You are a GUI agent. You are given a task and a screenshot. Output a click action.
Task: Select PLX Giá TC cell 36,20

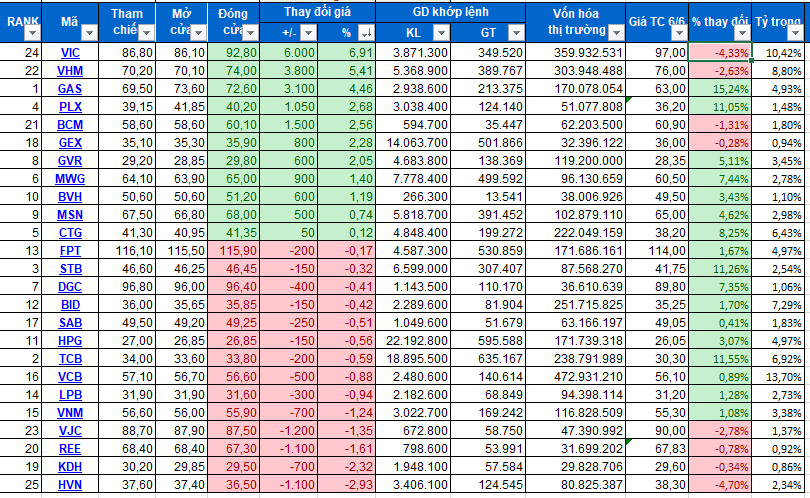coord(657,107)
